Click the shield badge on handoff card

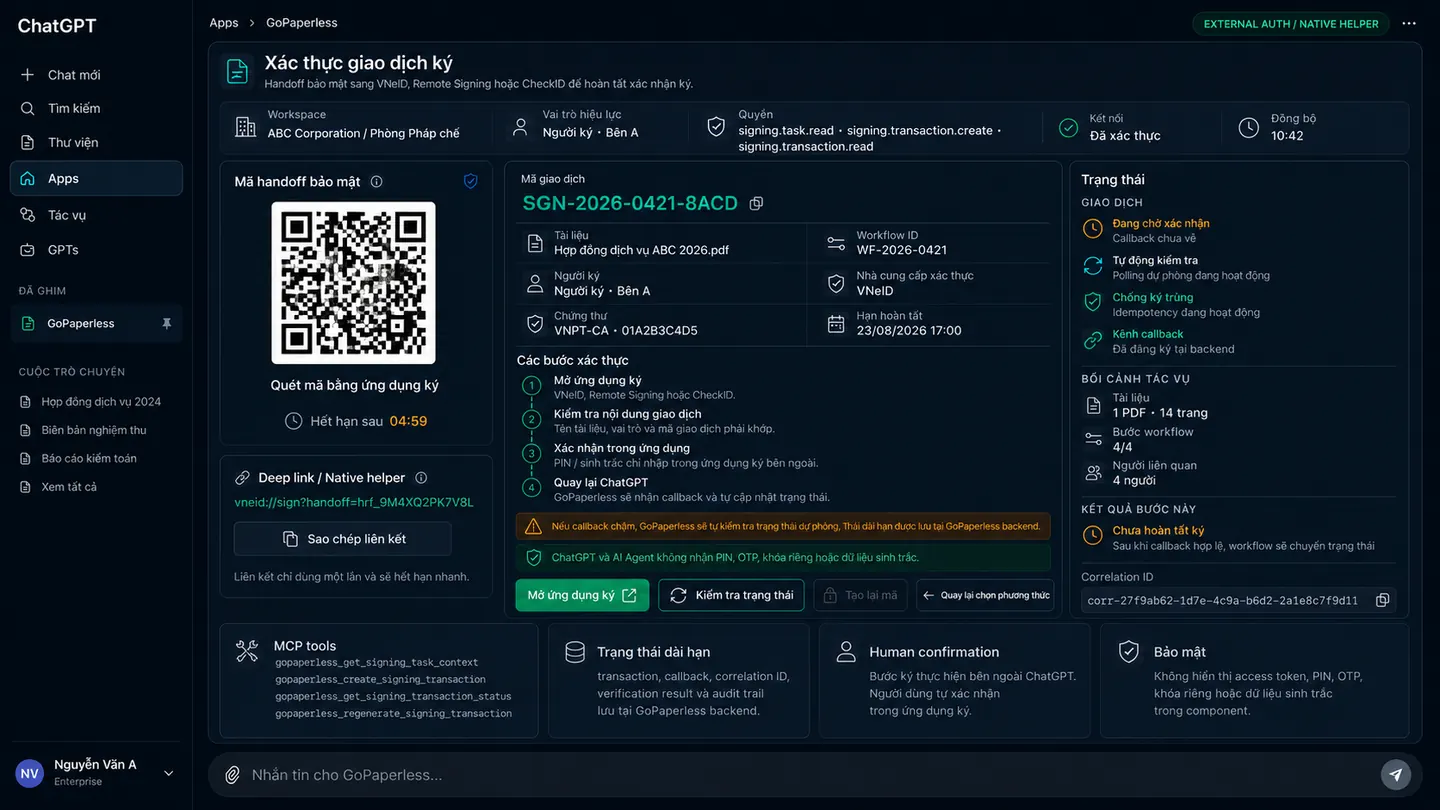[471, 181]
